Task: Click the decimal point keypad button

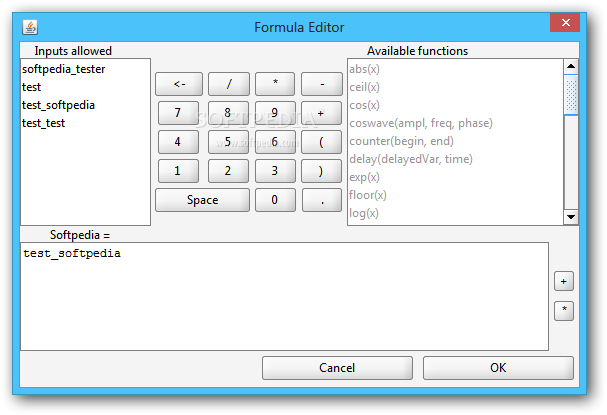Action: (x=322, y=200)
